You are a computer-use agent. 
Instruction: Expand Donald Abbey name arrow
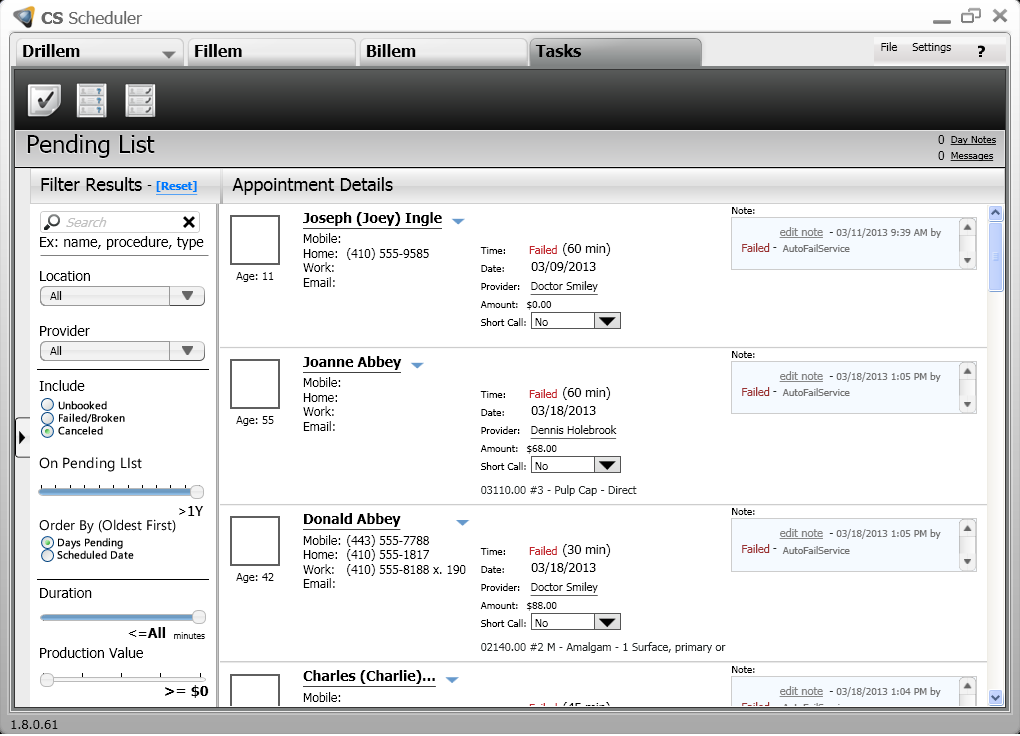[x=463, y=523]
